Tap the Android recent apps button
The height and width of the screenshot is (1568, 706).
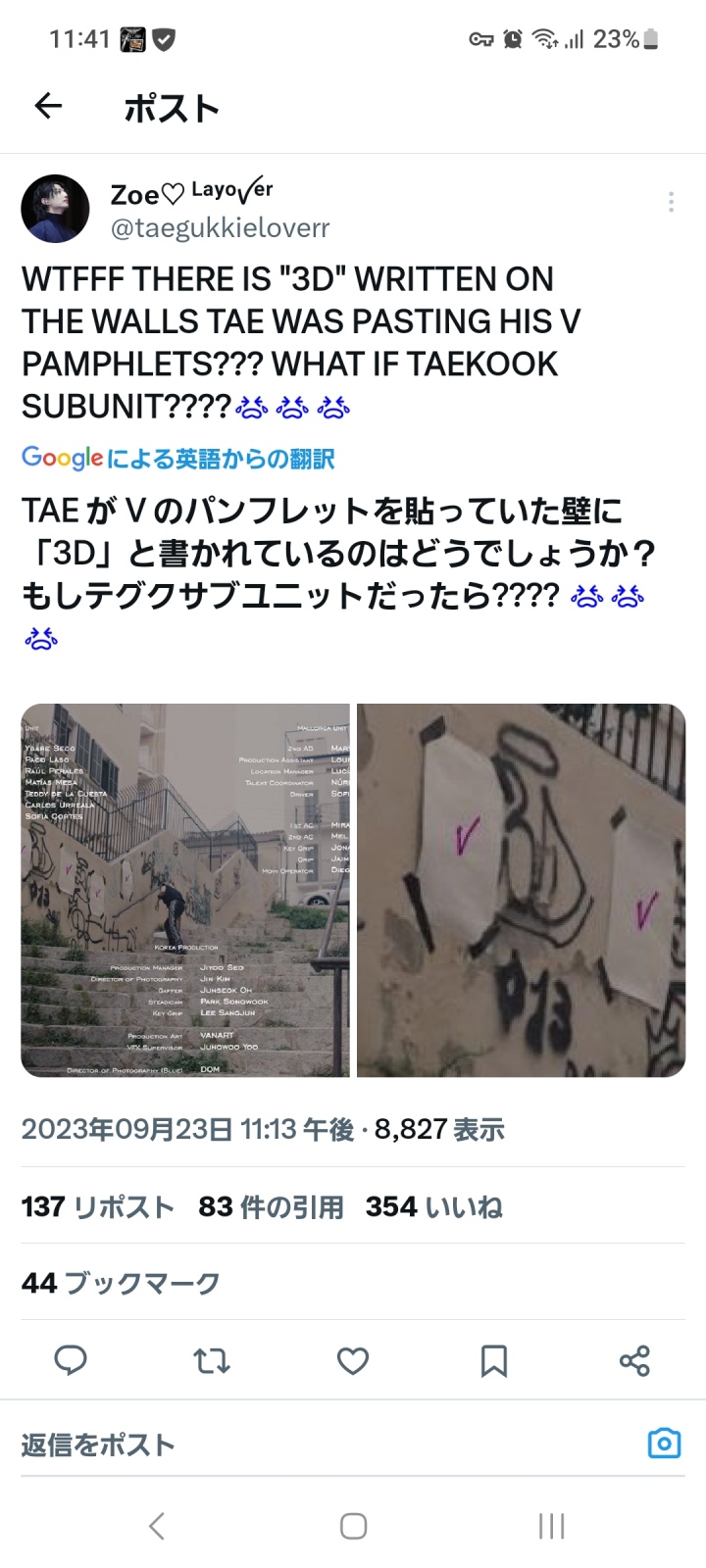[x=551, y=1526]
